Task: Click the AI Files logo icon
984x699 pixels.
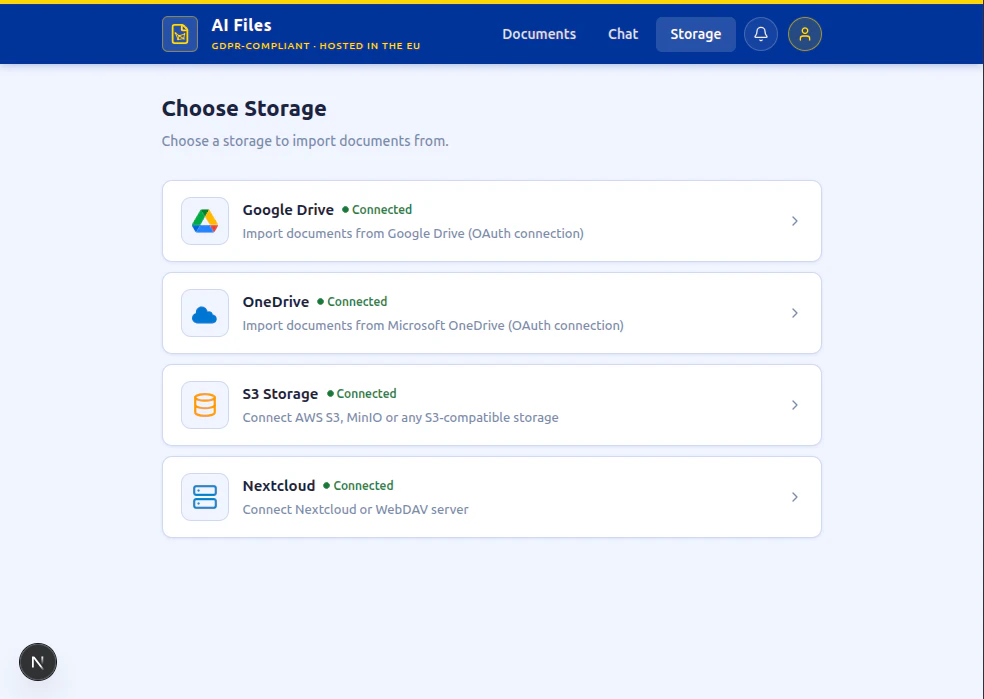Action: (x=180, y=33)
